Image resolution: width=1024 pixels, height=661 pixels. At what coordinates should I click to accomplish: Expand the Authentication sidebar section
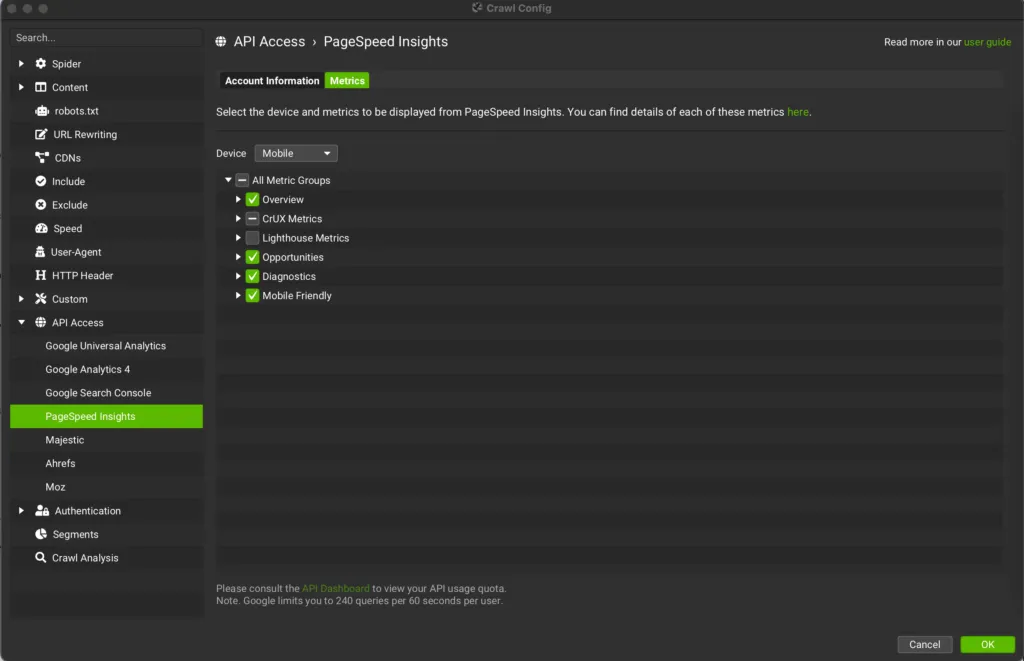pyautogui.click(x=21, y=510)
